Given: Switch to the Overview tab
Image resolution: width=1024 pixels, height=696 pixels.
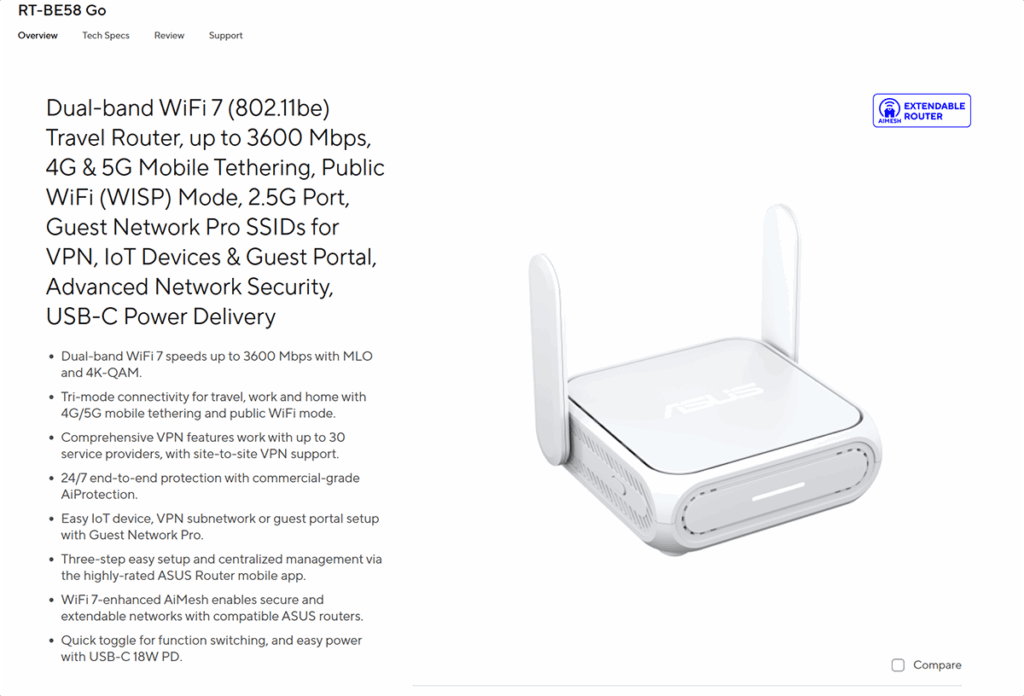Looking at the screenshot, I should point(38,35).
